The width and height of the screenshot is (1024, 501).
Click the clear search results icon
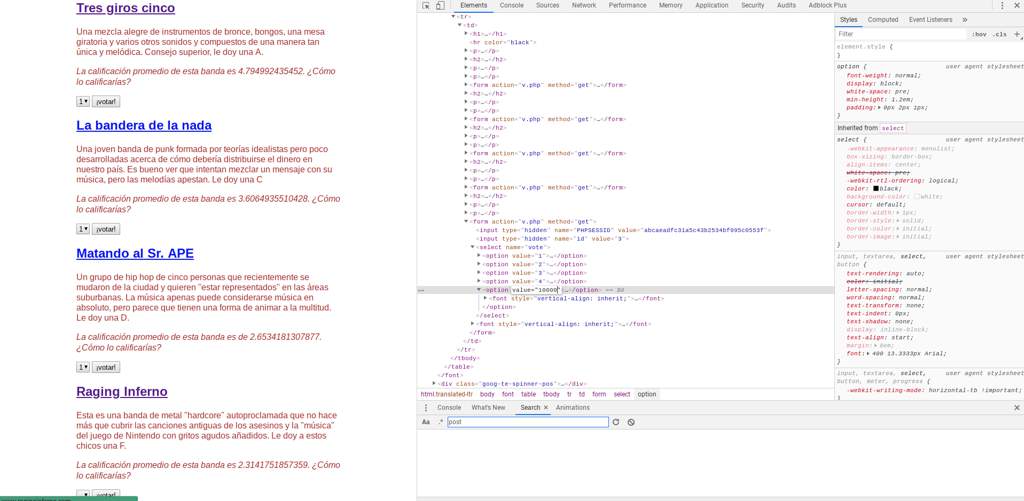tap(631, 423)
